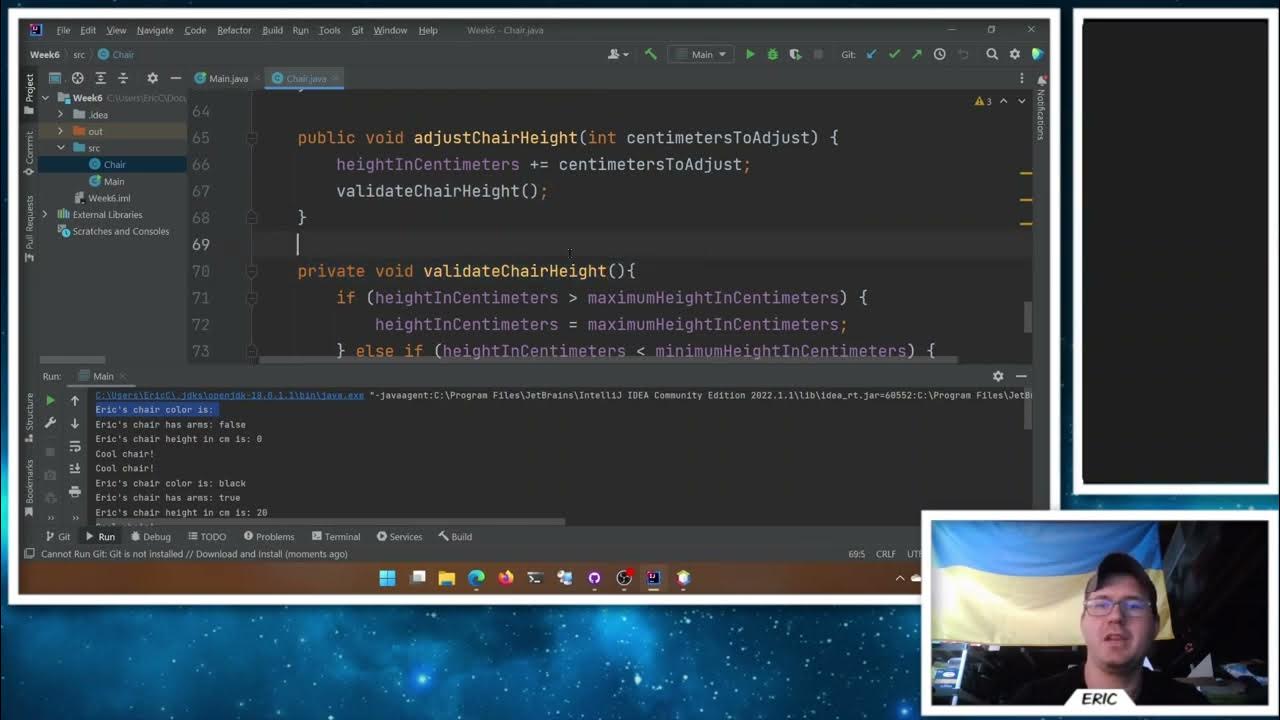1280x720 pixels.
Task: Open the File menu
Action: (63, 30)
